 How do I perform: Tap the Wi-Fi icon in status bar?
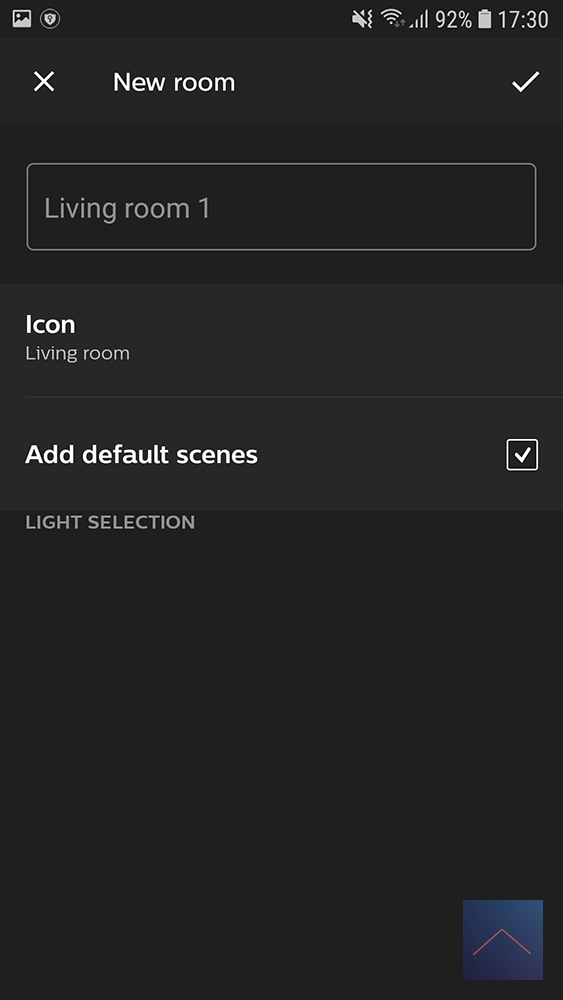[393, 18]
